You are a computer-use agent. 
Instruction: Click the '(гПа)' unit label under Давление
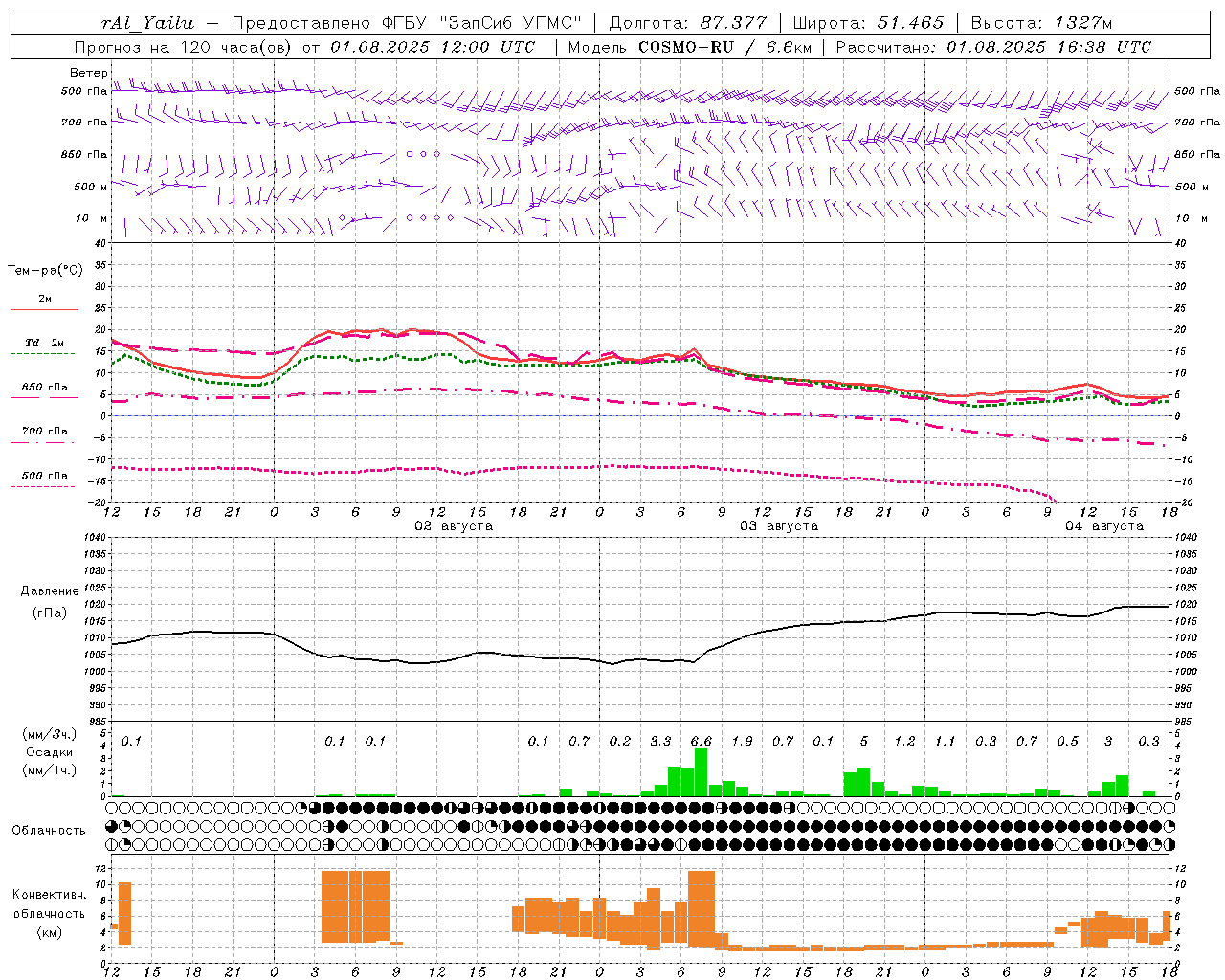coord(50,613)
